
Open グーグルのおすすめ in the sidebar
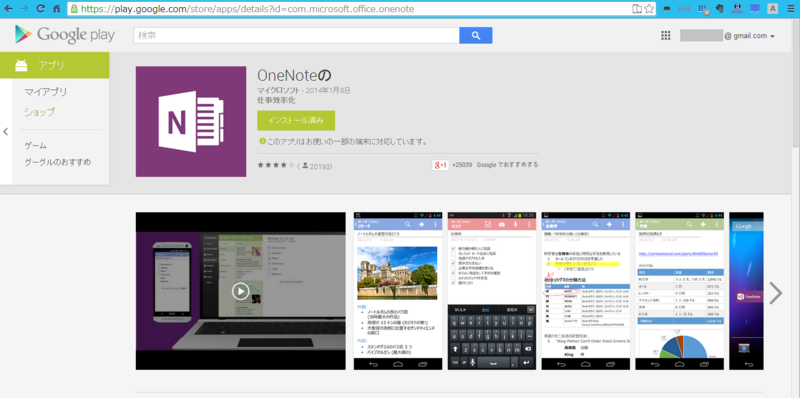pos(58,163)
